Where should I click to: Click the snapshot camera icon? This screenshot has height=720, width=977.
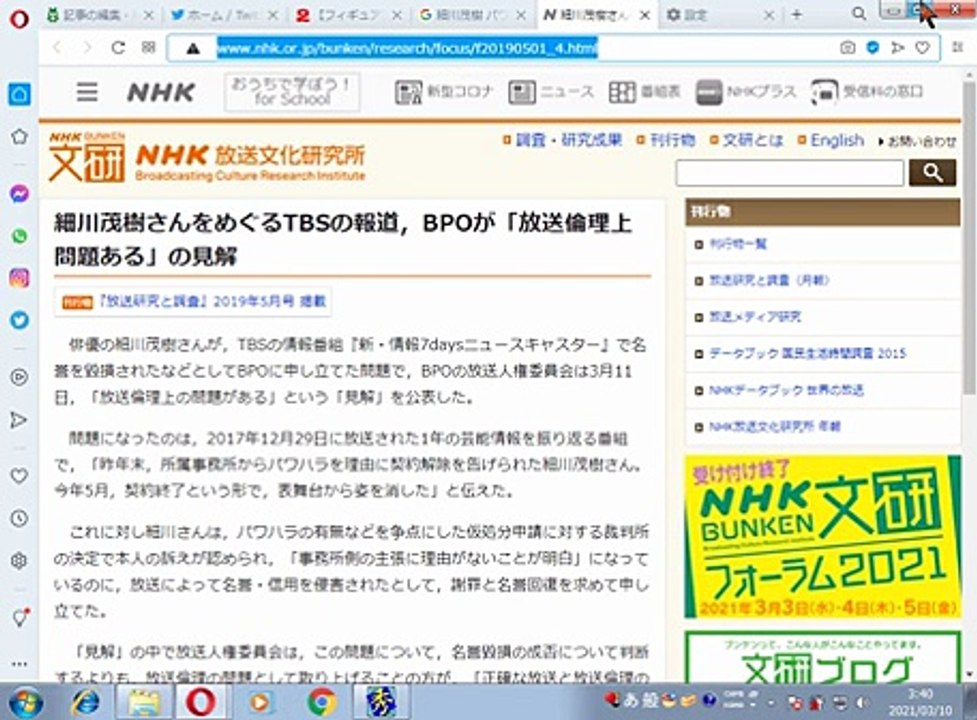point(847,47)
